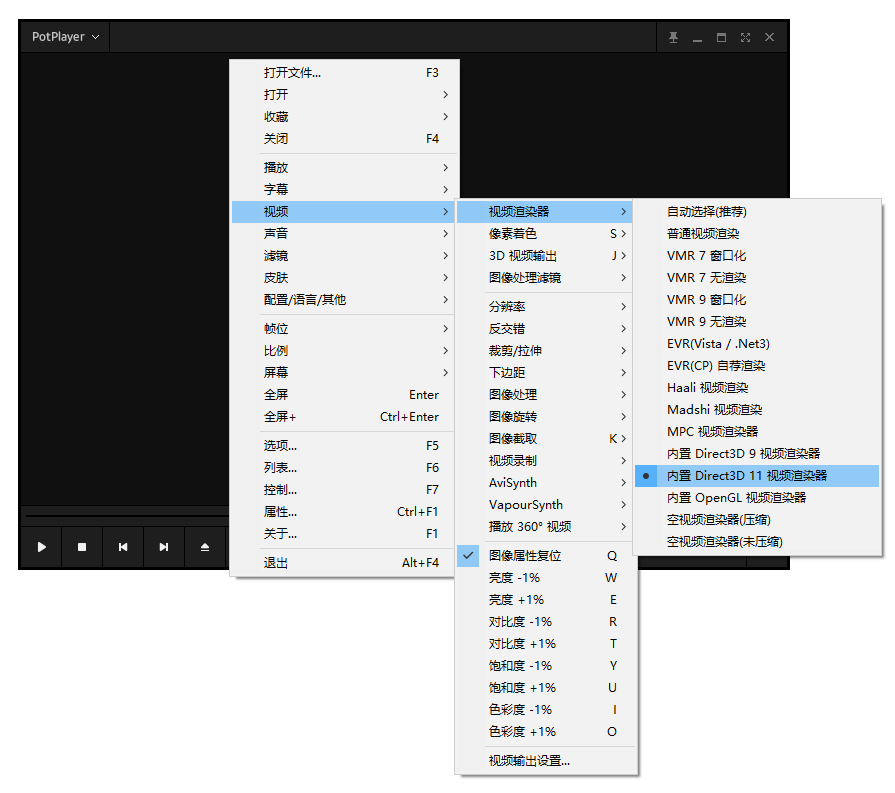The height and width of the screenshot is (793, 895).
Task: Click the eject/open file icon
Action: (x=205, y=547)
